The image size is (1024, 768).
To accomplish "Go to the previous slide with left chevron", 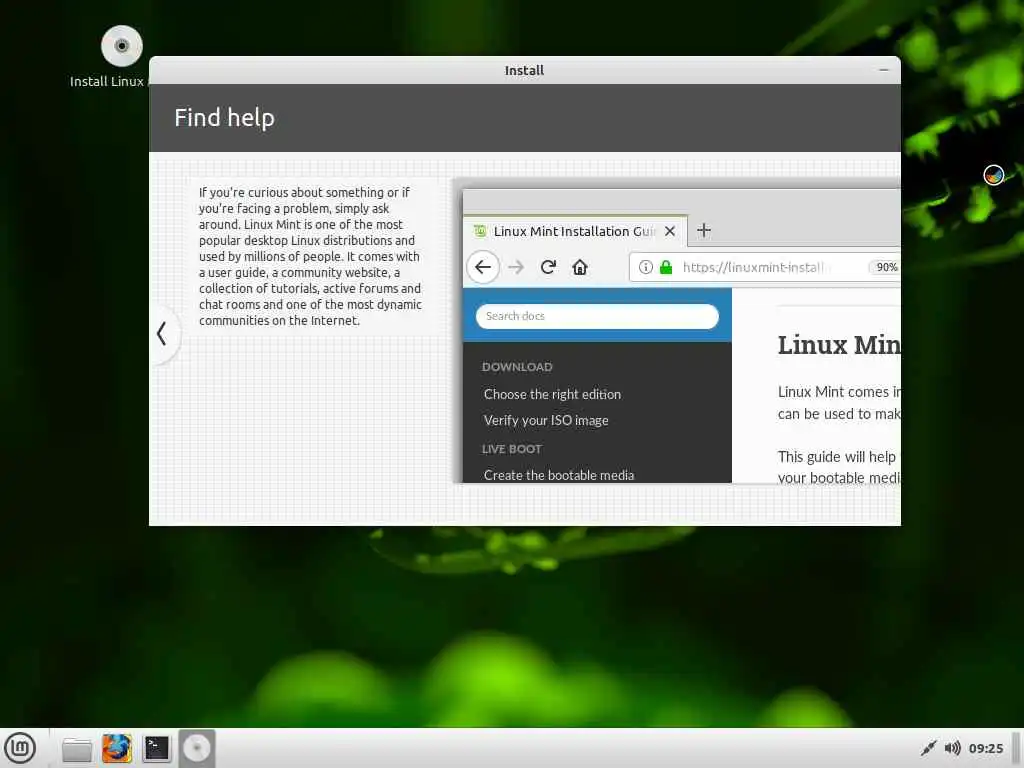I will pyautogui.click(x=162, y=334).
